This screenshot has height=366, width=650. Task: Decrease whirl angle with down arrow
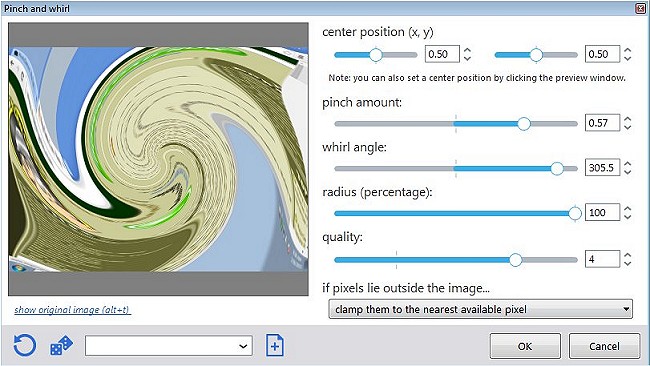click(628, 172)
